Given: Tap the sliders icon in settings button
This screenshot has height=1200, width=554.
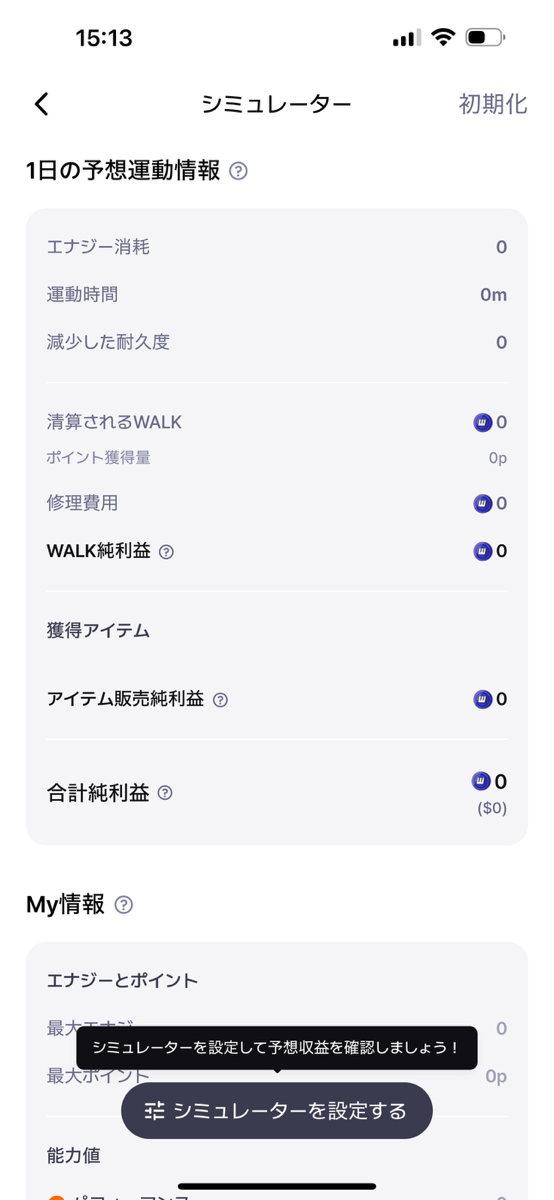Looking at the screenshot, I should tap(154, 1111).
